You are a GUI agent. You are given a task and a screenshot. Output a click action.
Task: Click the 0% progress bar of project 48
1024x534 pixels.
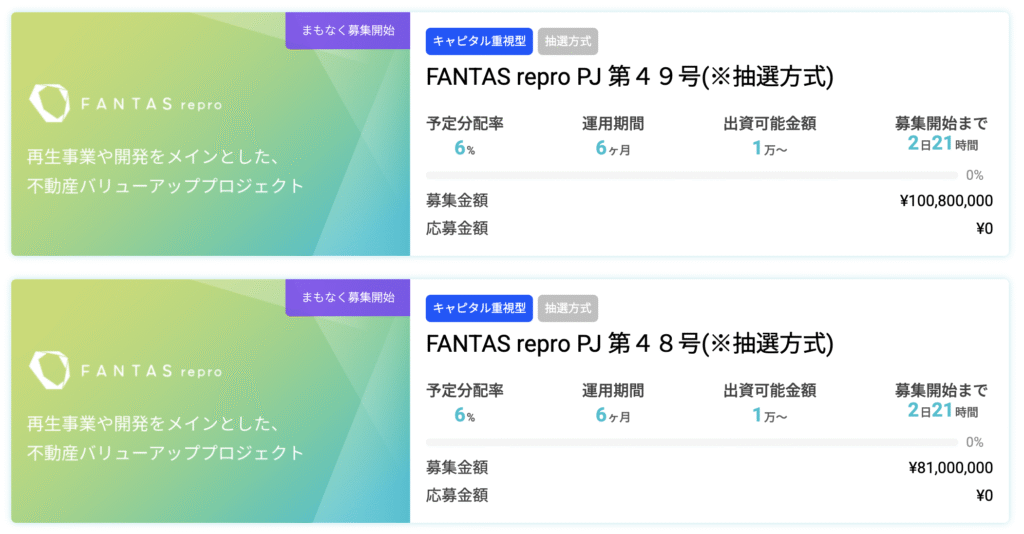coord(692,443)
